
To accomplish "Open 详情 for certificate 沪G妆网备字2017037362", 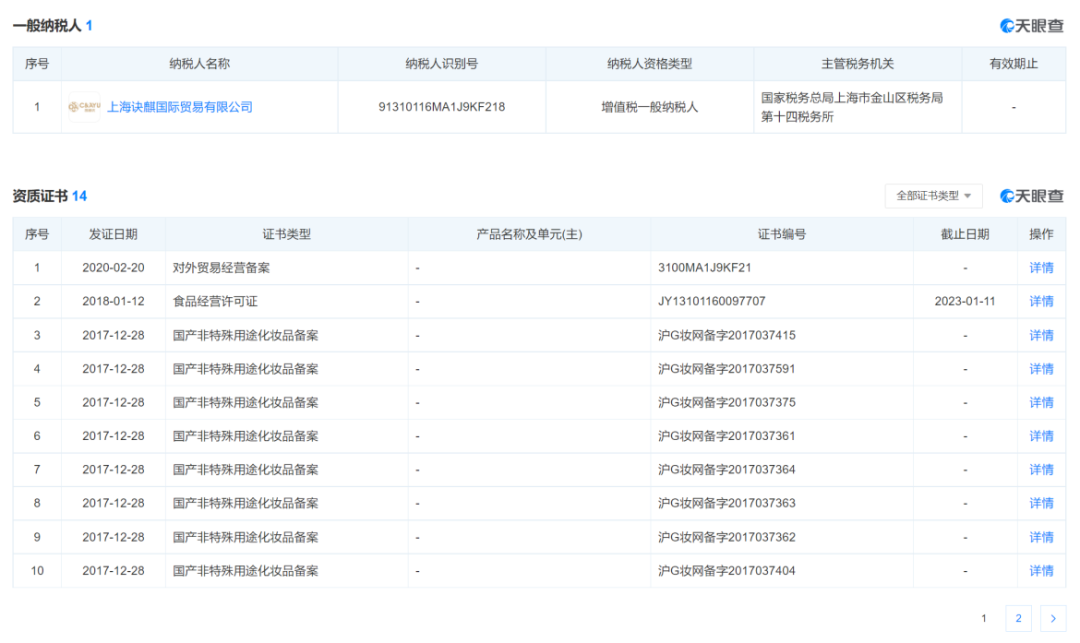I will click(1041, 537).
